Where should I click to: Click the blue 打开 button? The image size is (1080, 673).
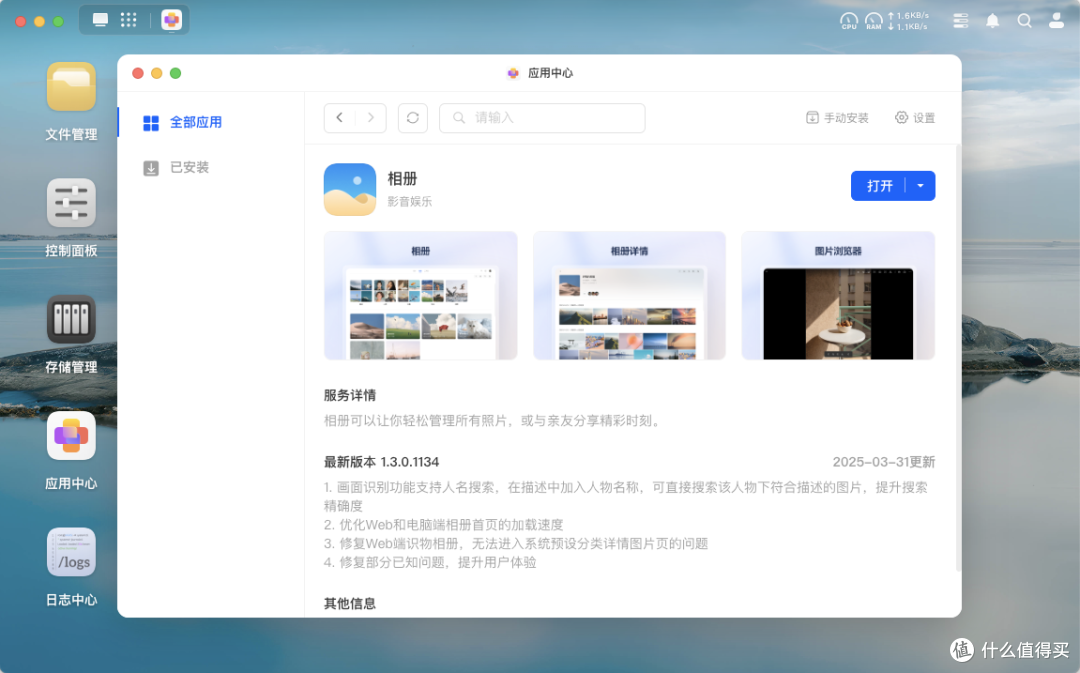click(x=879, y=186)
